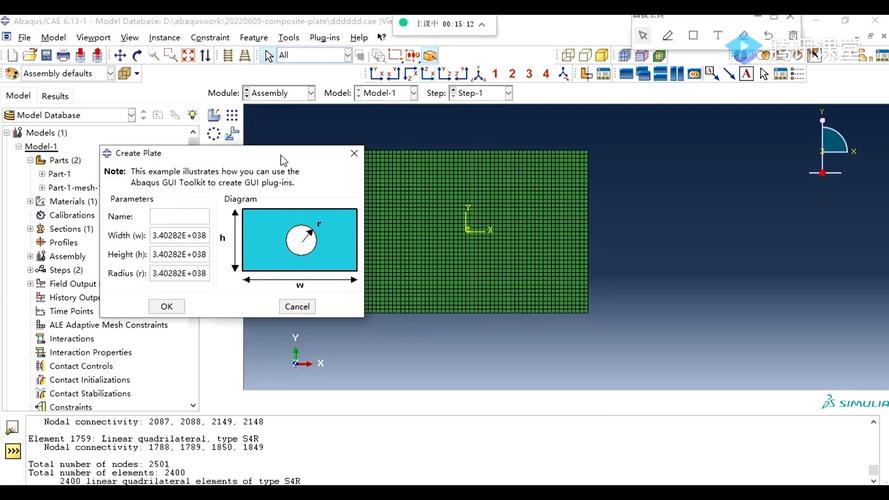Click the Cycle Views arrows icon
Viewport: 889px width, 500px height.
[205, 56]
